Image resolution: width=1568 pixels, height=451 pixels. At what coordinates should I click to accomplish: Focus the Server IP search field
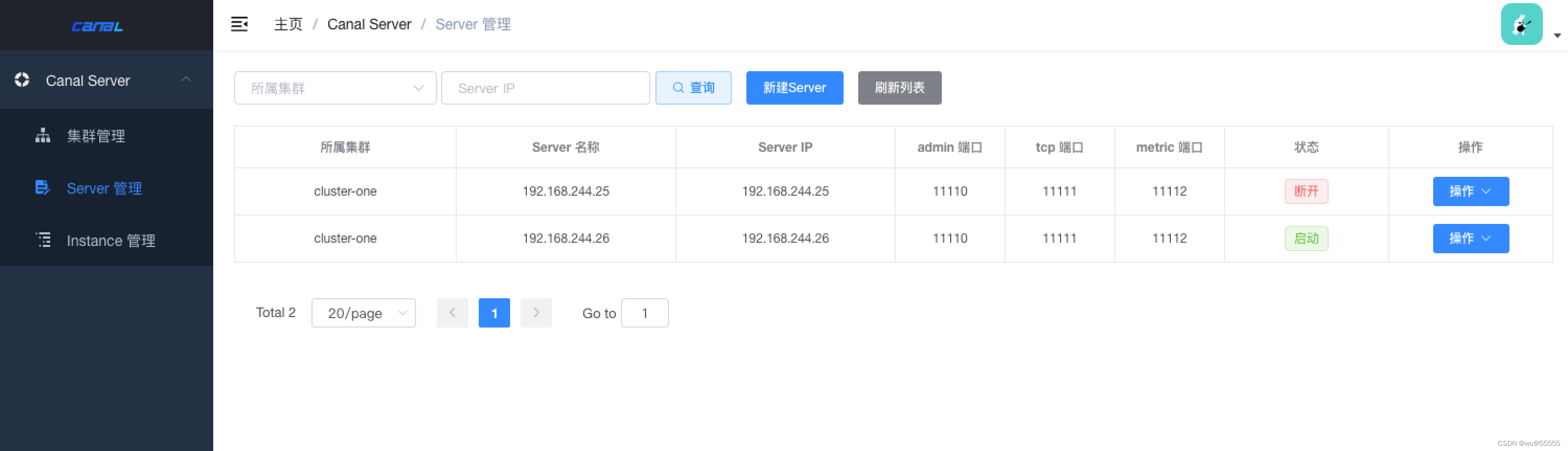pyautogui.click(x=545, y=88)
